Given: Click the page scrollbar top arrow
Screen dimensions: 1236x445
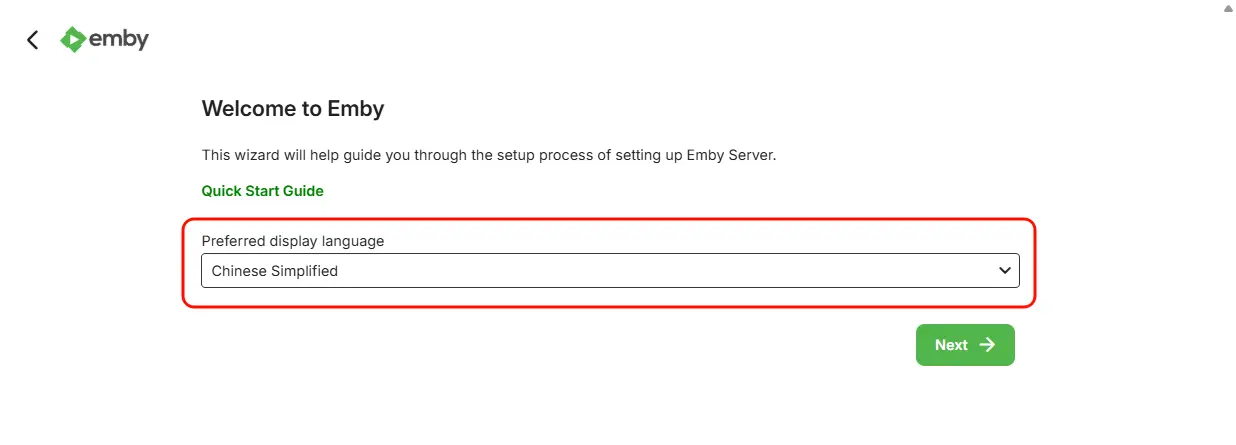Looking at the screenshot, I should (1228, 8).
